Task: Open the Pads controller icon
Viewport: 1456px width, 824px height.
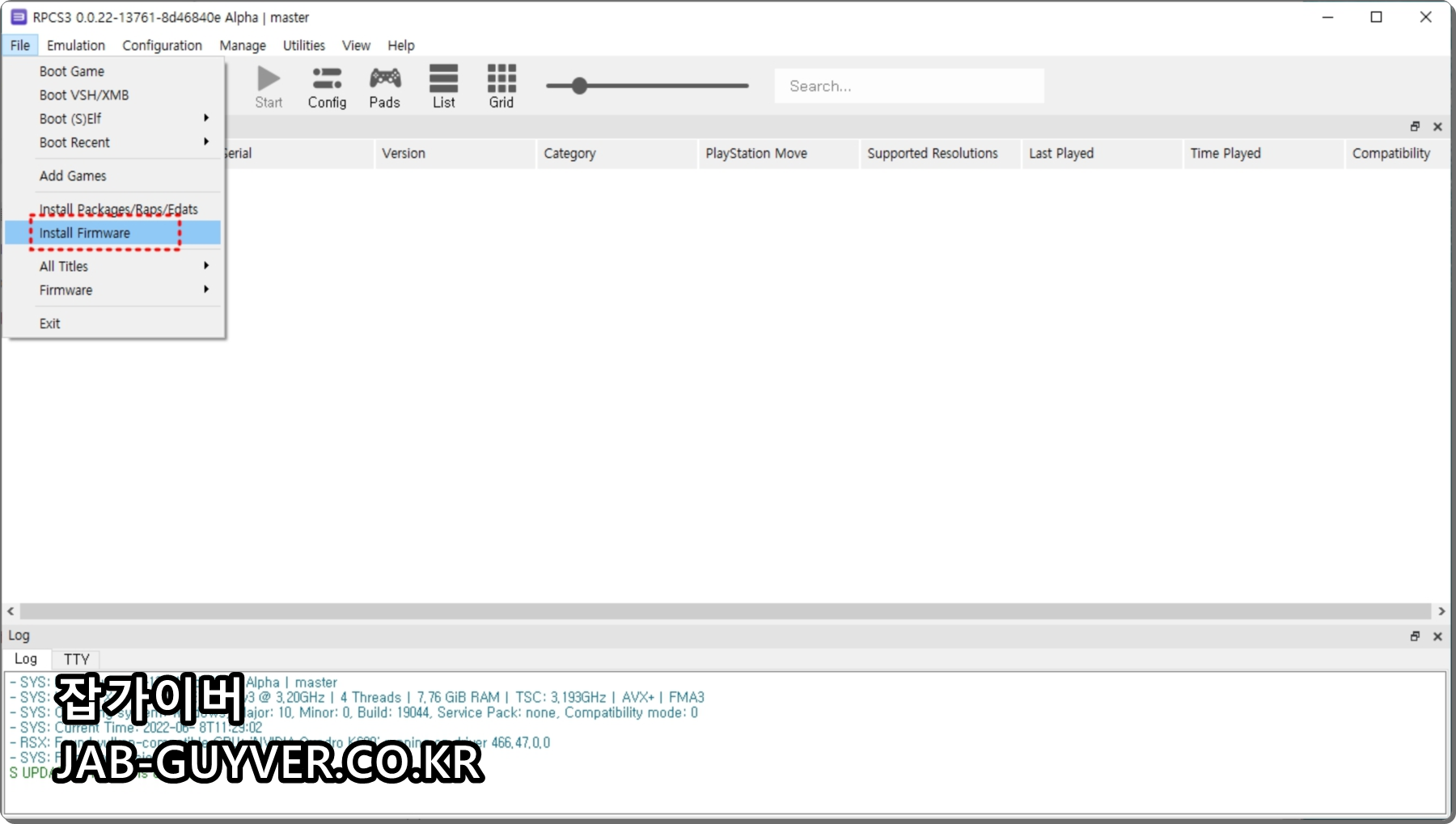Action: 385,78
